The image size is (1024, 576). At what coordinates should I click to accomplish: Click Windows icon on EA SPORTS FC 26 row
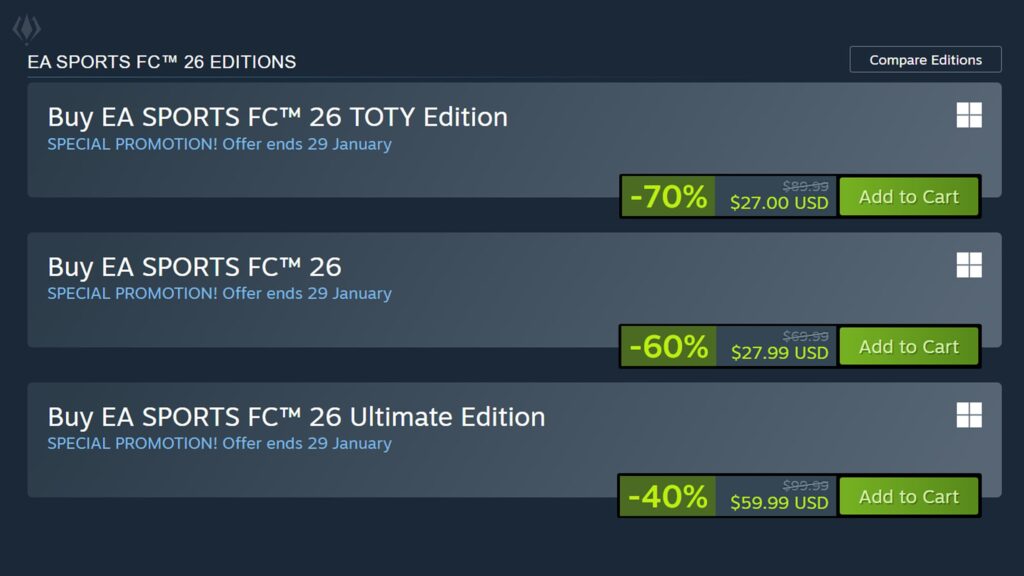(968, 265)
